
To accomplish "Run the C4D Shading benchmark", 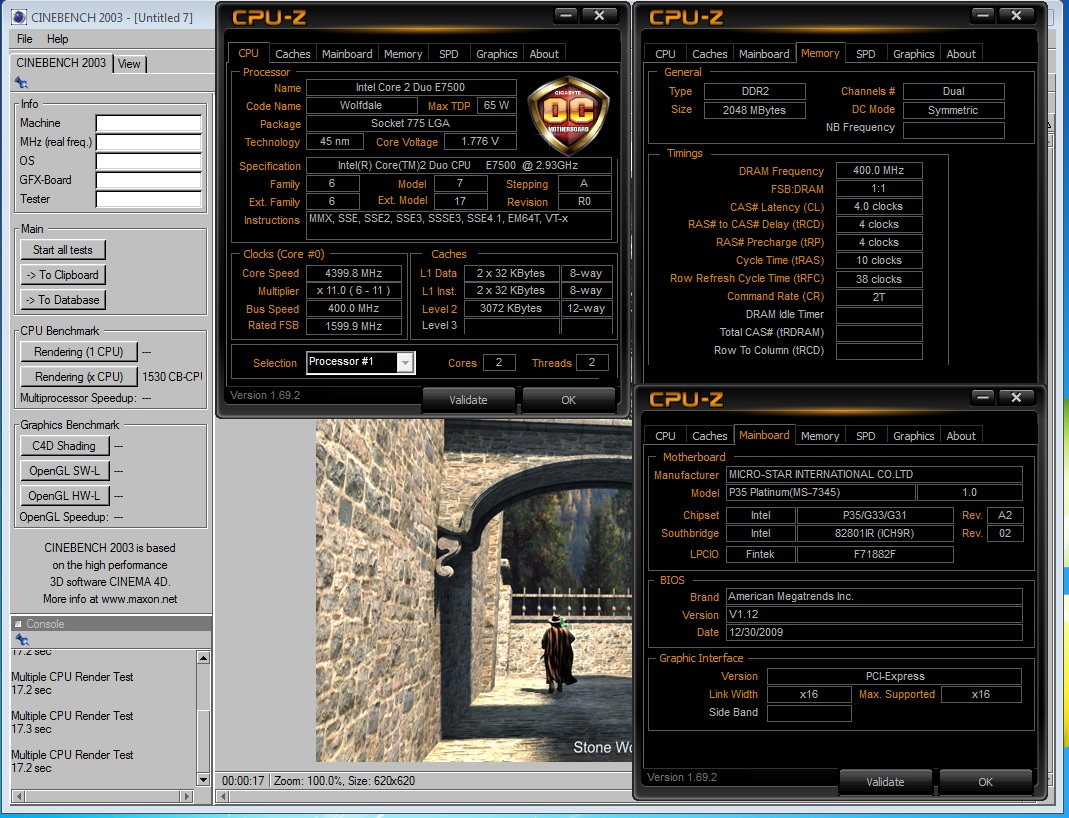I will (64, 446).
